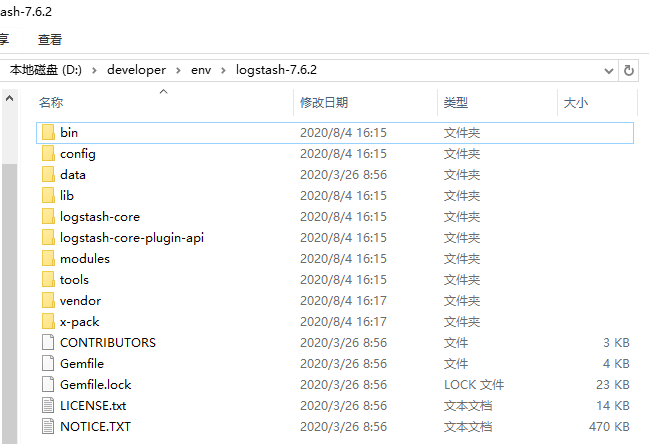
Task: Sort by 类型 column header
Action: [456, 103]
